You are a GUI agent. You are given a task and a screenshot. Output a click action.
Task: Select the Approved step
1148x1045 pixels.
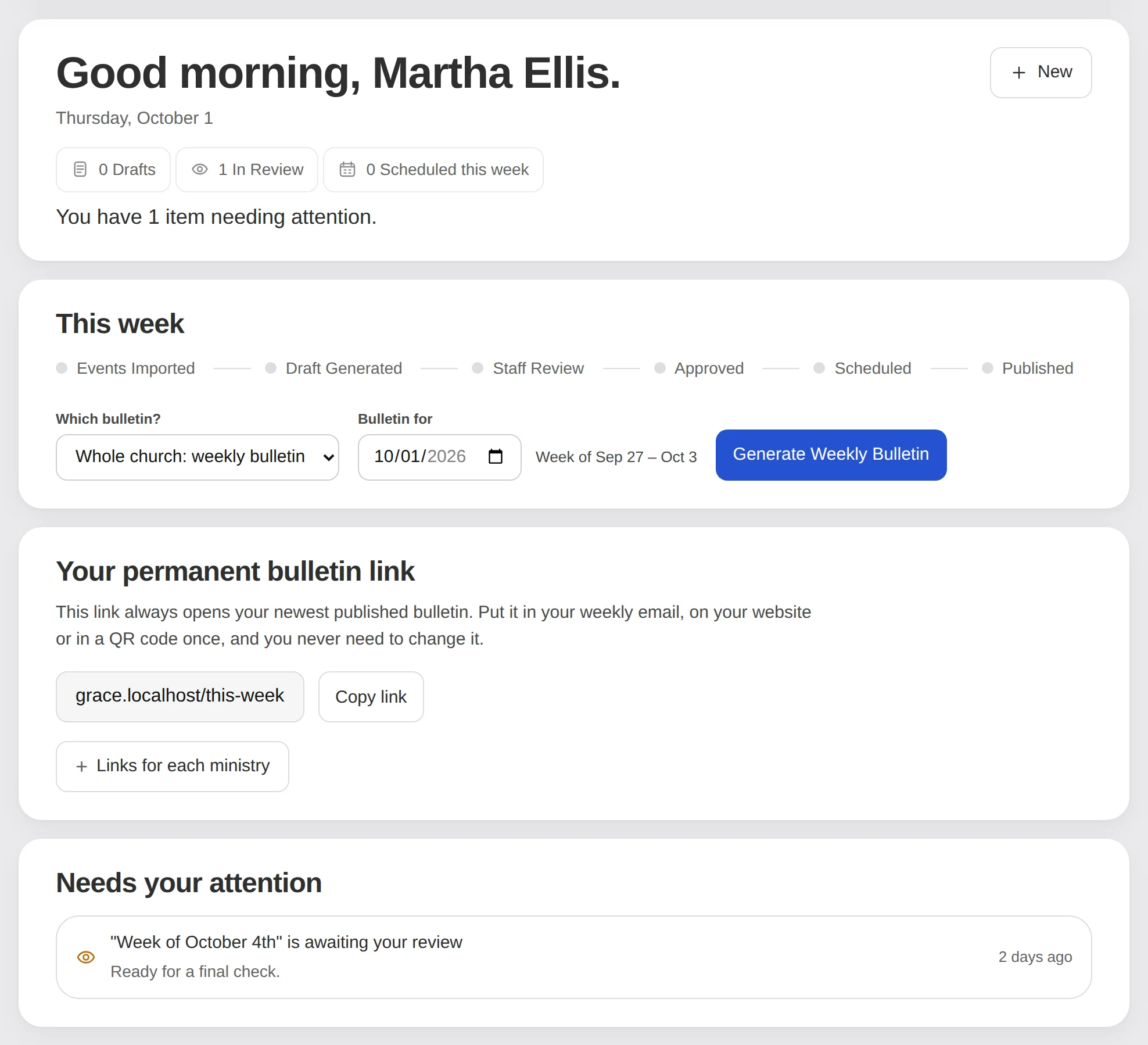pyautogui.click(x=699, y=368)
